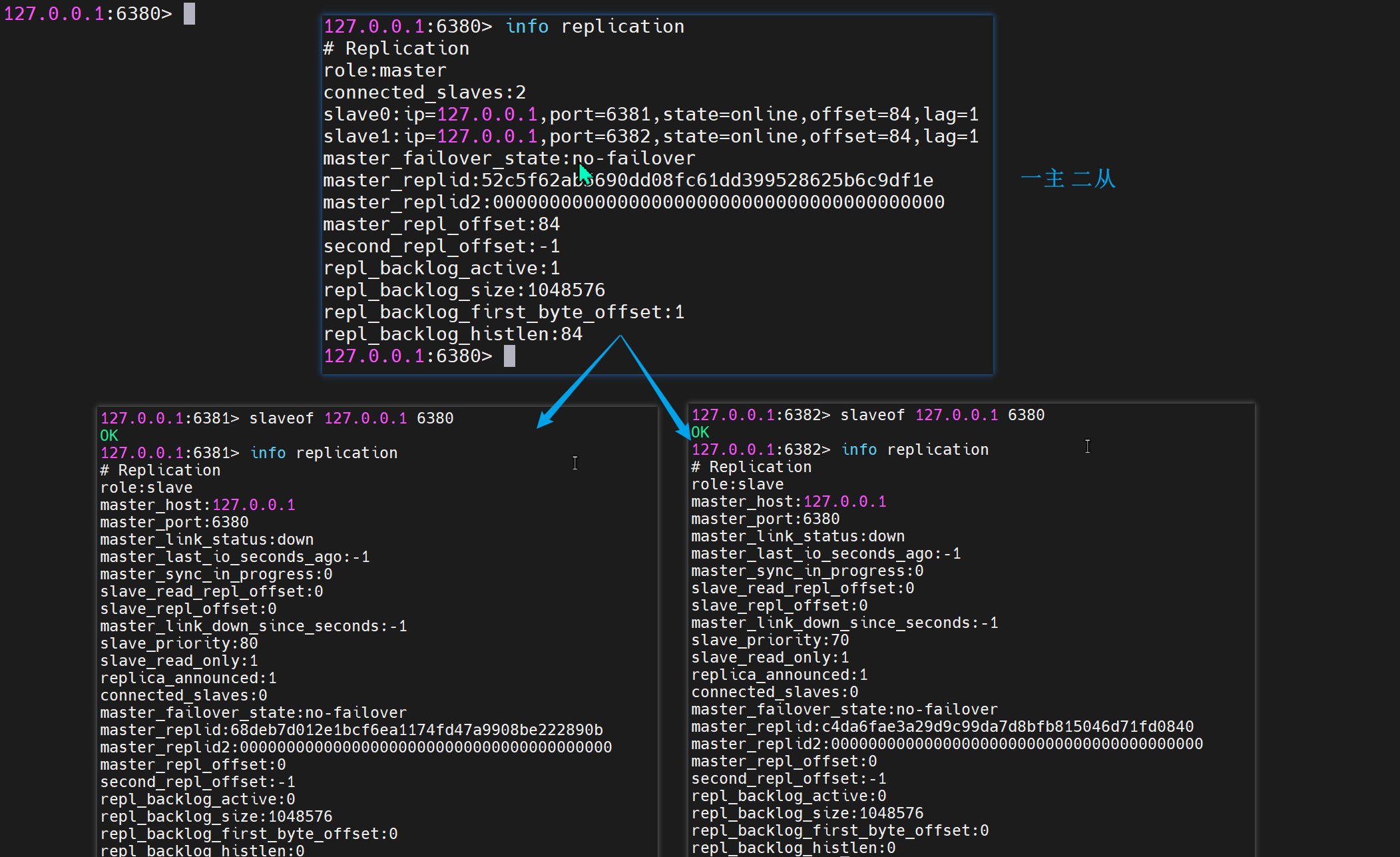The width and height of the screenshot is (1400, 857).
Task: Click 'info replication' command in 6381 terminal
Action: [x=324, y=453]
